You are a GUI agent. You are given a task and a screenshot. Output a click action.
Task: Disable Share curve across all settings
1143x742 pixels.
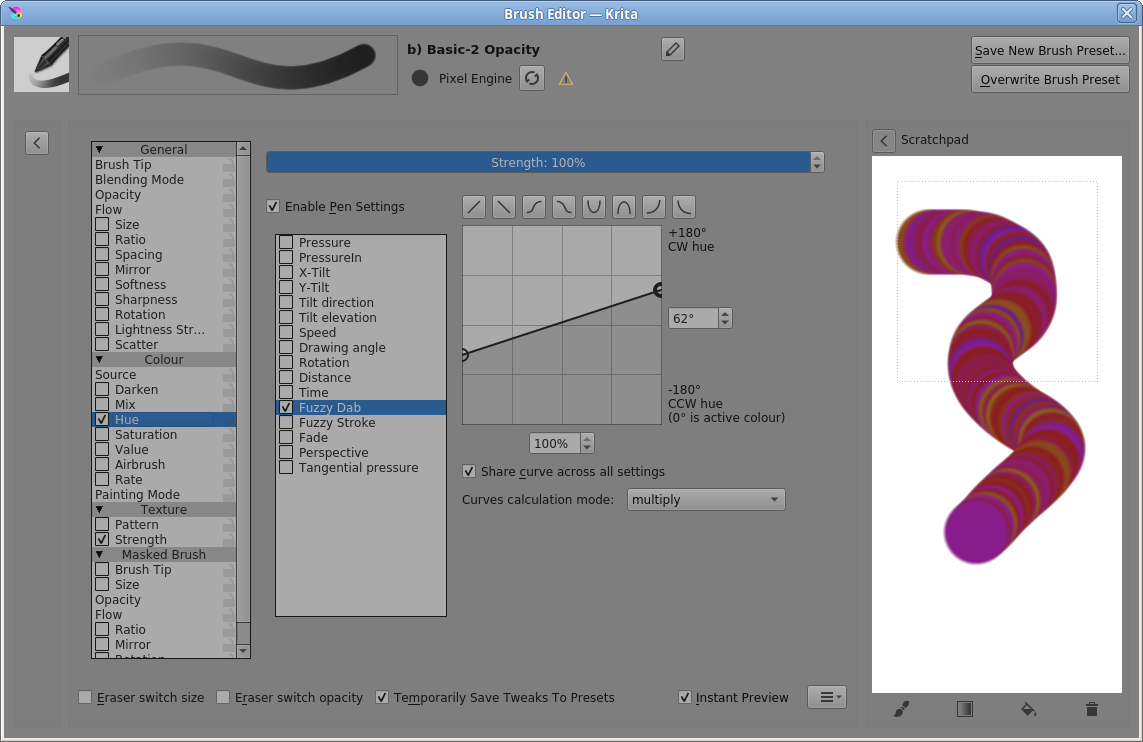pyautogui.click(x=469, y=471)
